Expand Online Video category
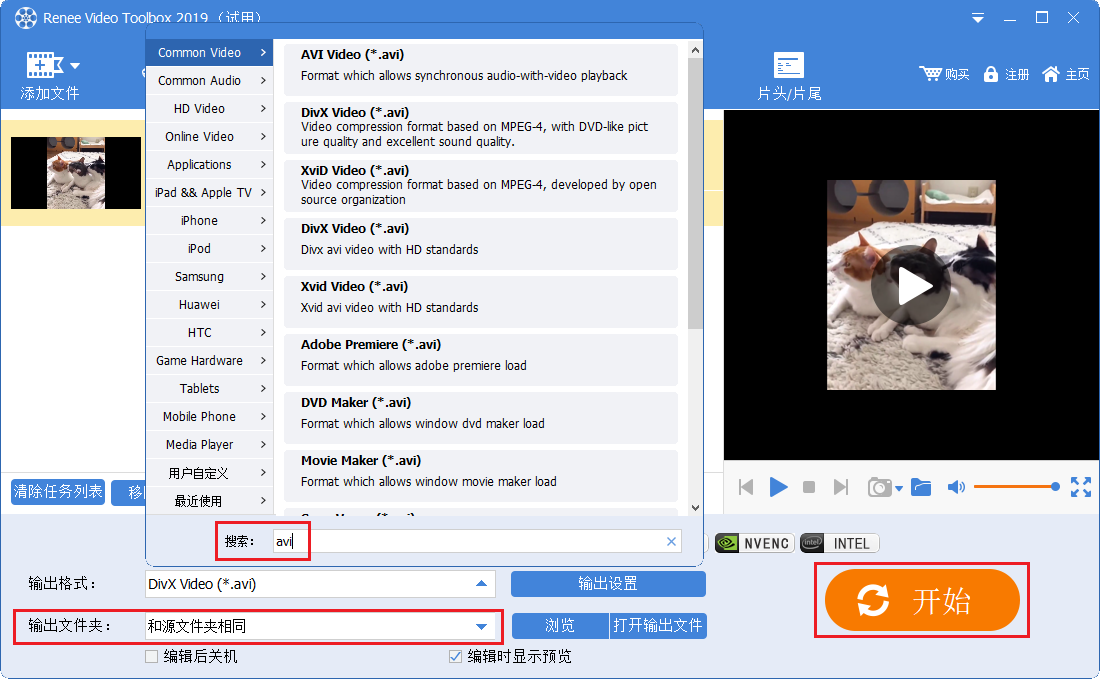This screenshot has height=679, width=1100. click(209, 137)
